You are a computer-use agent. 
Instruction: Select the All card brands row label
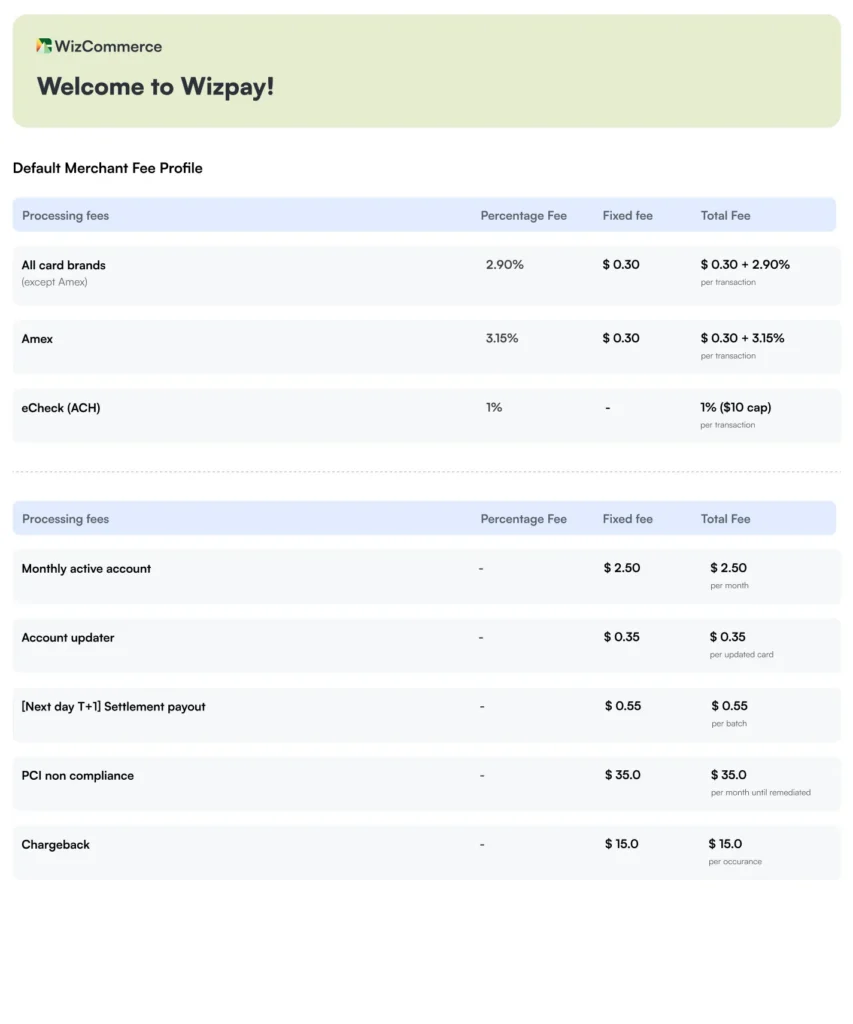(63, 265)
